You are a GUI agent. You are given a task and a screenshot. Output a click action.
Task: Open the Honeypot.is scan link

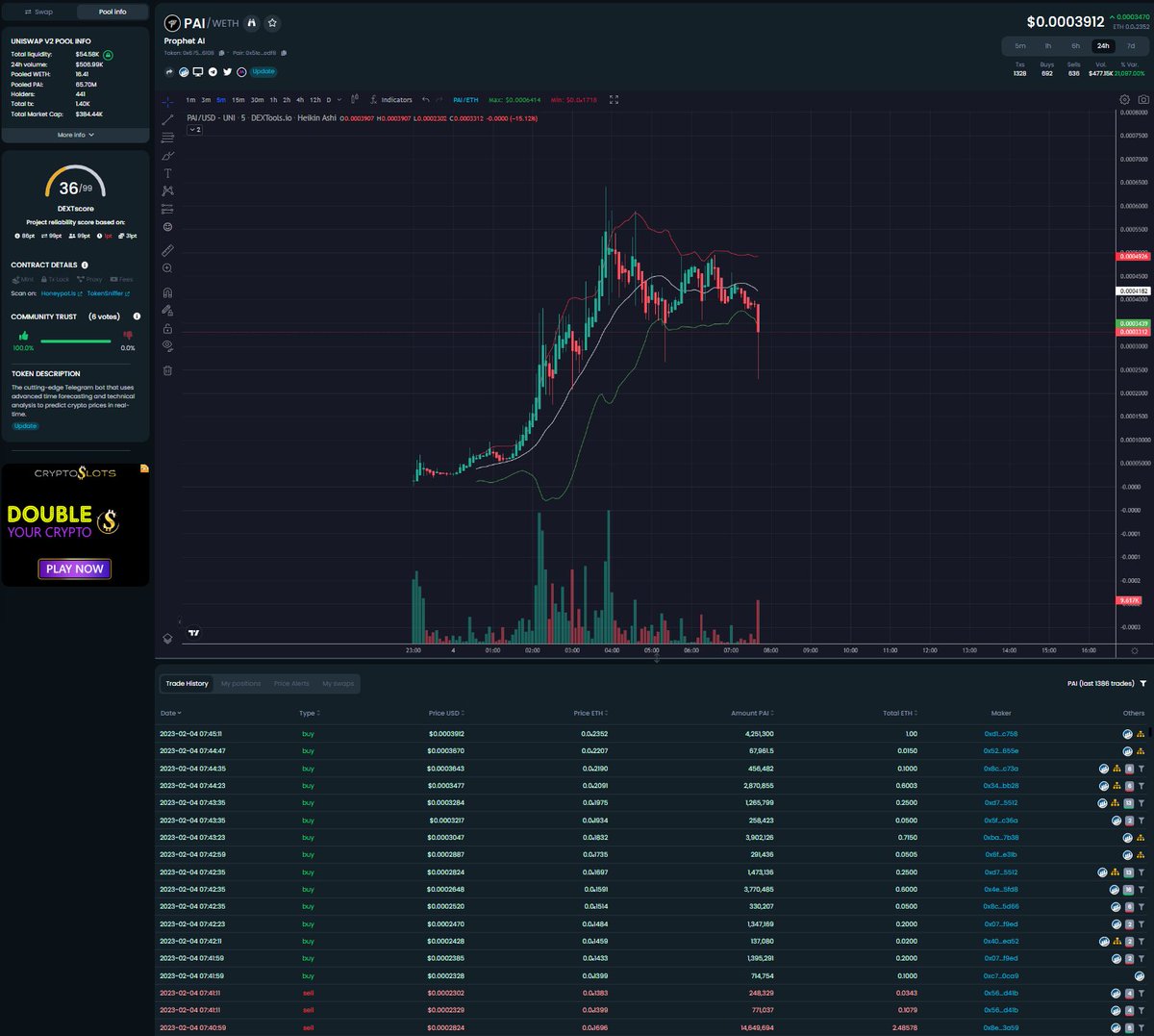[60, 293]
